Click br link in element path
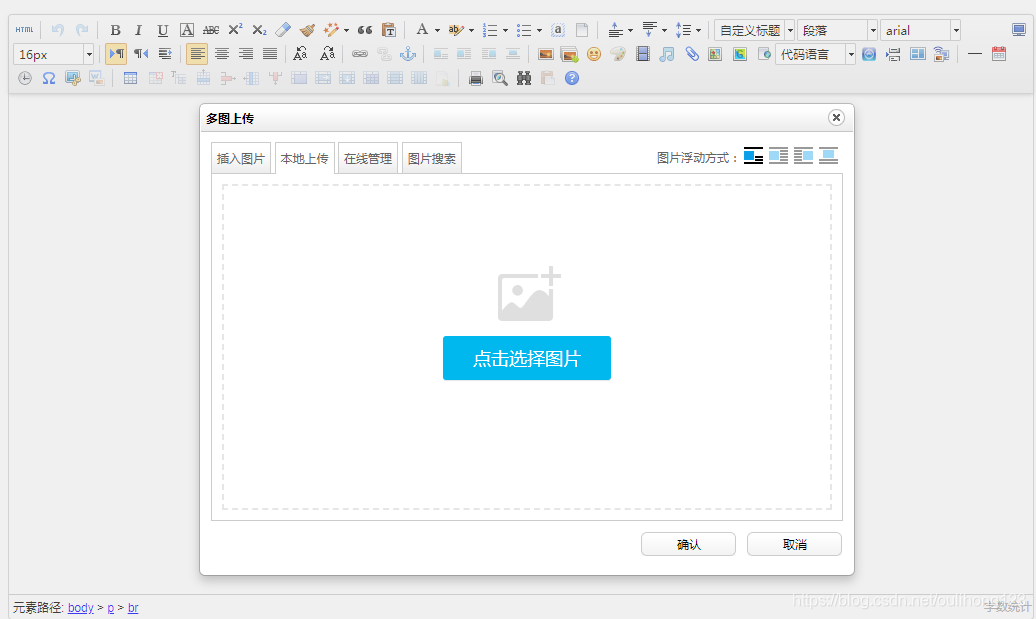The height and width of the screenshot is (619, 1036). pos(133,607)
